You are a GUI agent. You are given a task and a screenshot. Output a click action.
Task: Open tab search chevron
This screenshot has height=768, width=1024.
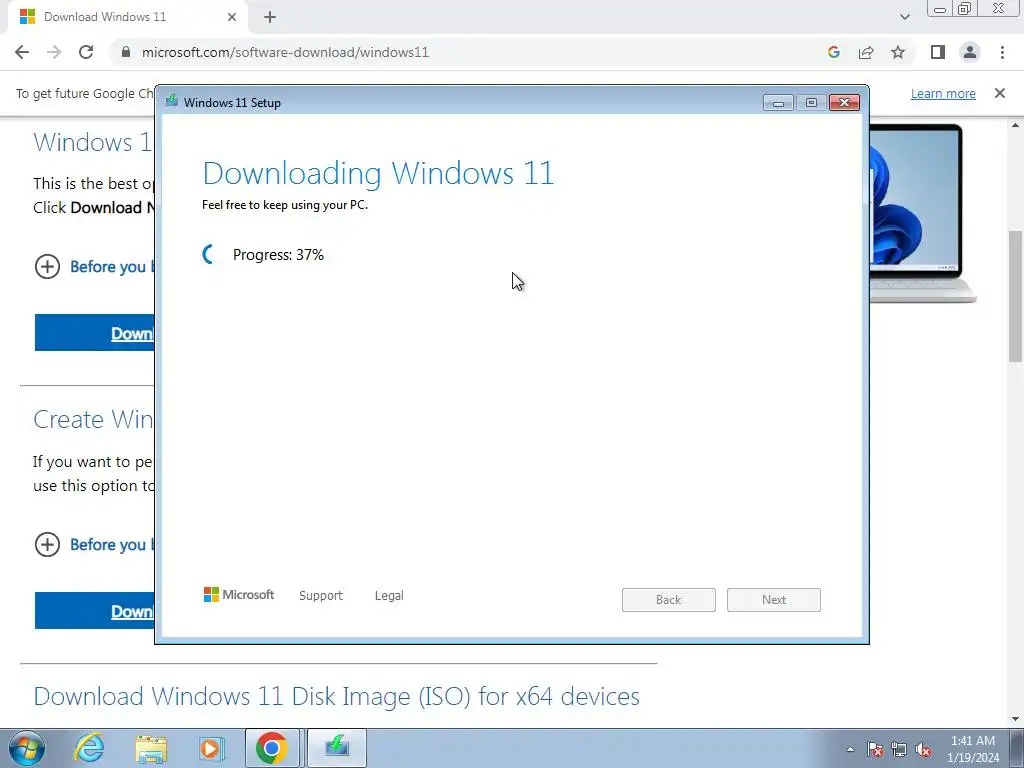click(904, 17)
